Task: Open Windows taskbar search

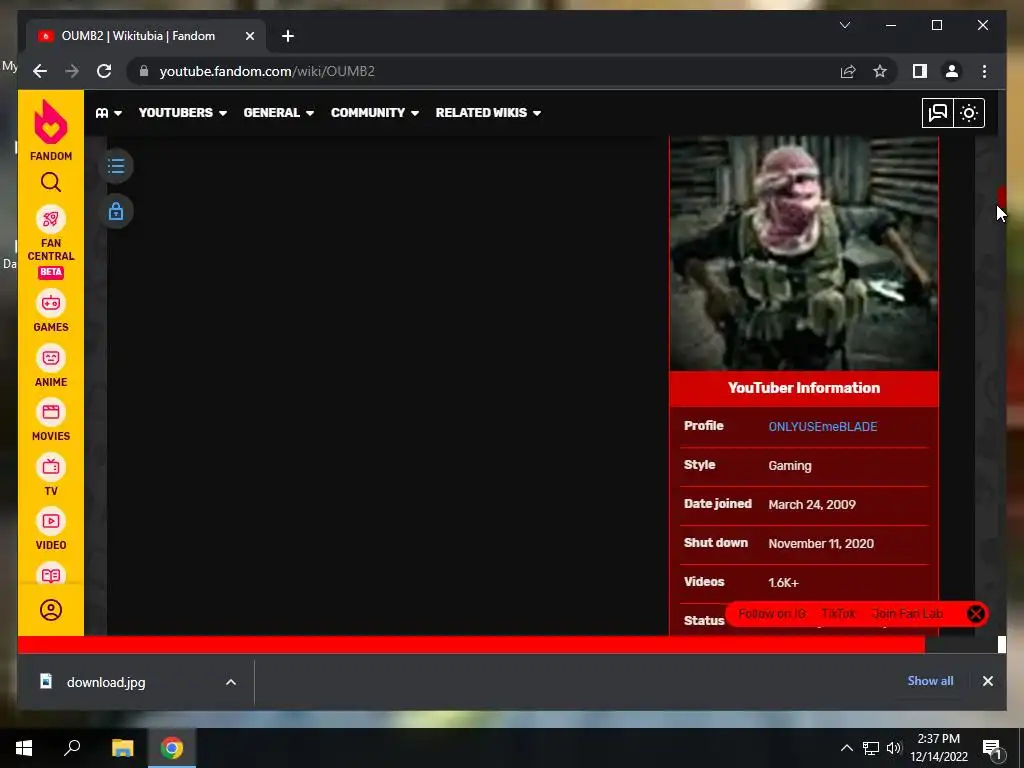Action: [72, 748]
